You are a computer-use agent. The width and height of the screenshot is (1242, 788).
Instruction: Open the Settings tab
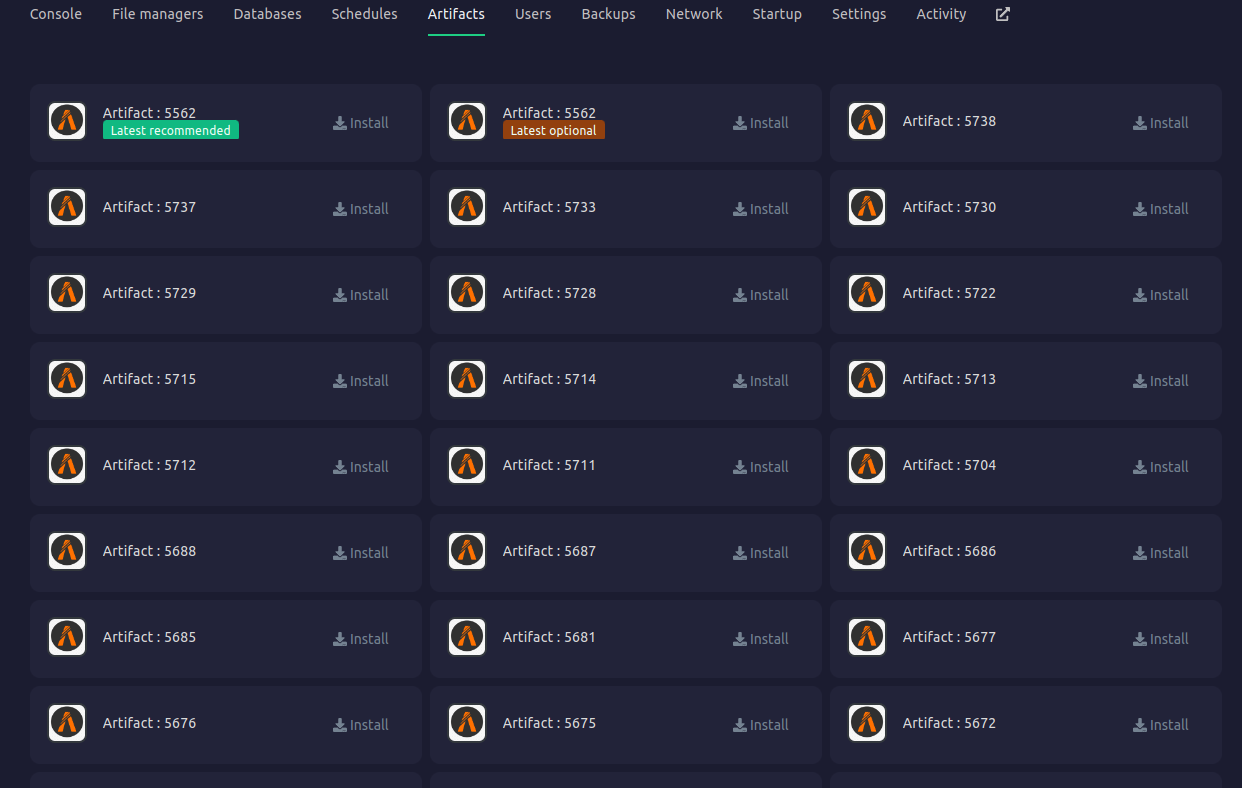[859, 14]
